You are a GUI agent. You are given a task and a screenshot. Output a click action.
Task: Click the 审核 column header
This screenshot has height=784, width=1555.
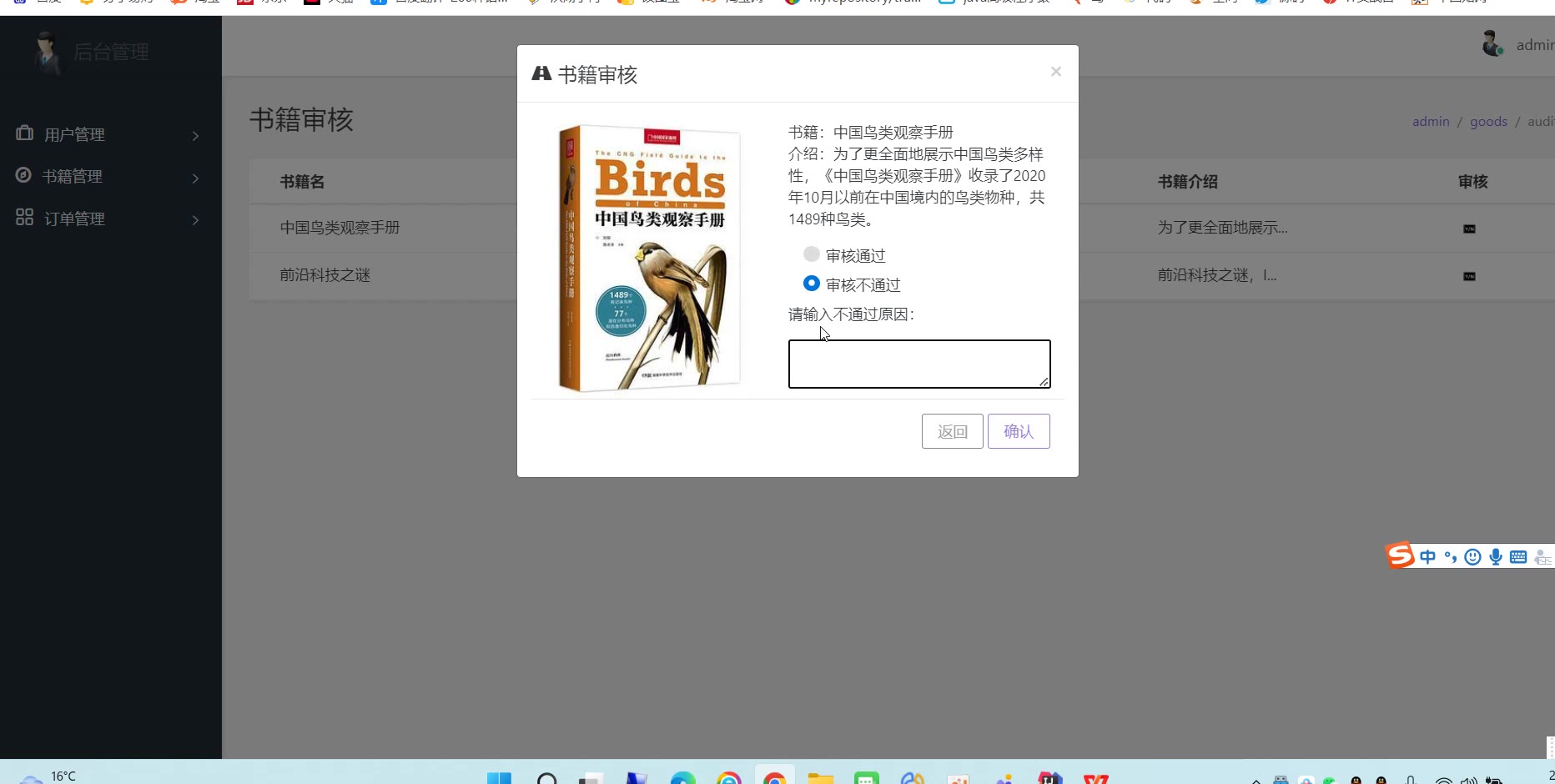click(1472, 182)
